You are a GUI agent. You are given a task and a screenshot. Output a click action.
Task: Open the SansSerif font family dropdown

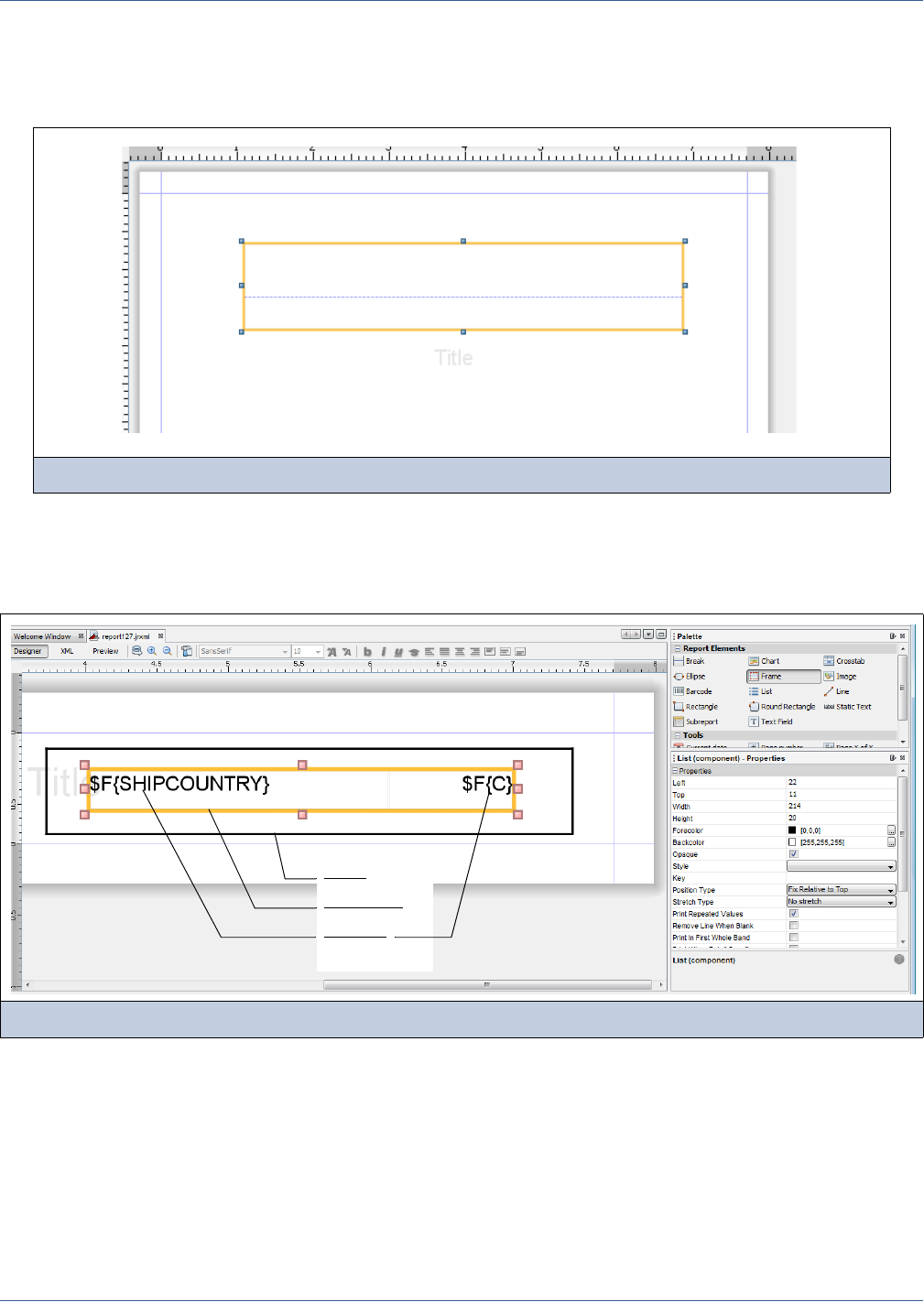(x=245, y=652)
